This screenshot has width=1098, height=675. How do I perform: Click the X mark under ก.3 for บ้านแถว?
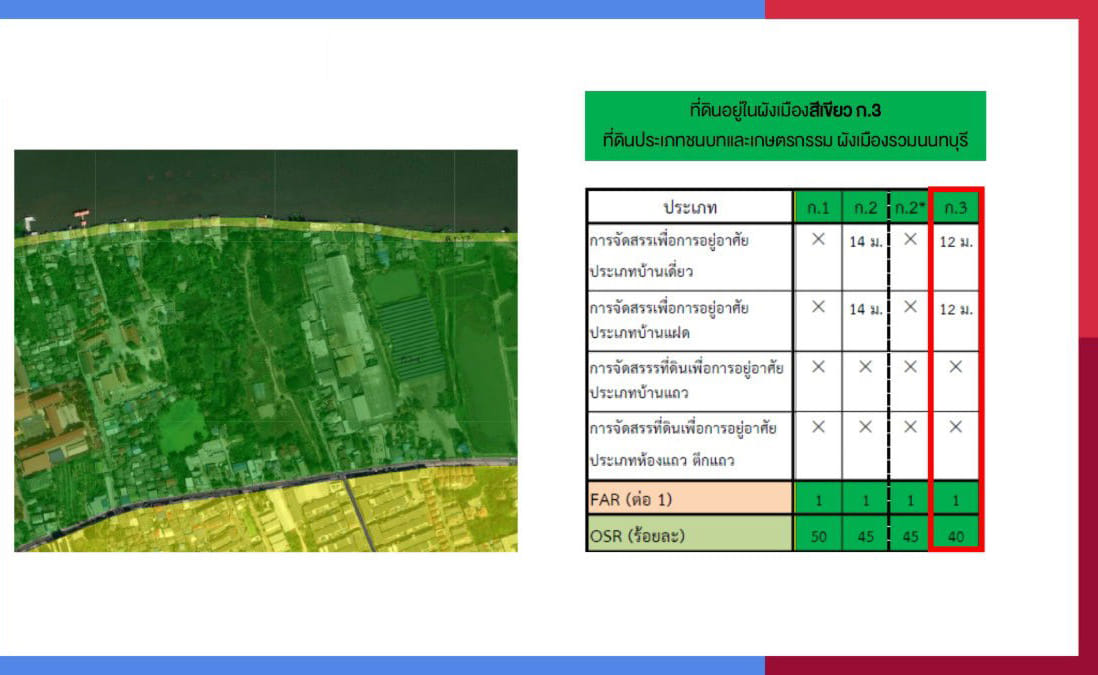[x=956, y=367]
